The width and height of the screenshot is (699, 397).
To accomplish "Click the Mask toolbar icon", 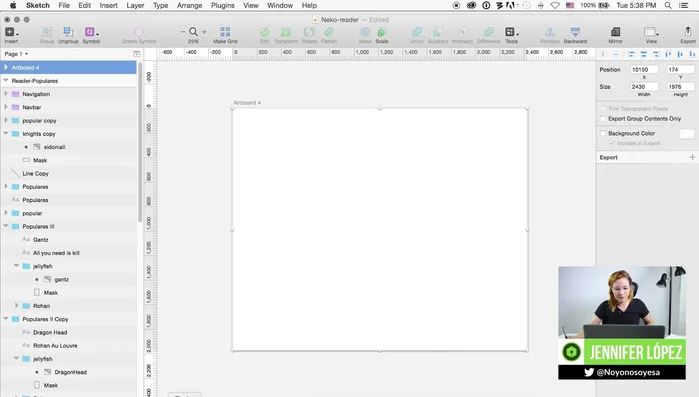I will click(x=365, y=32).
